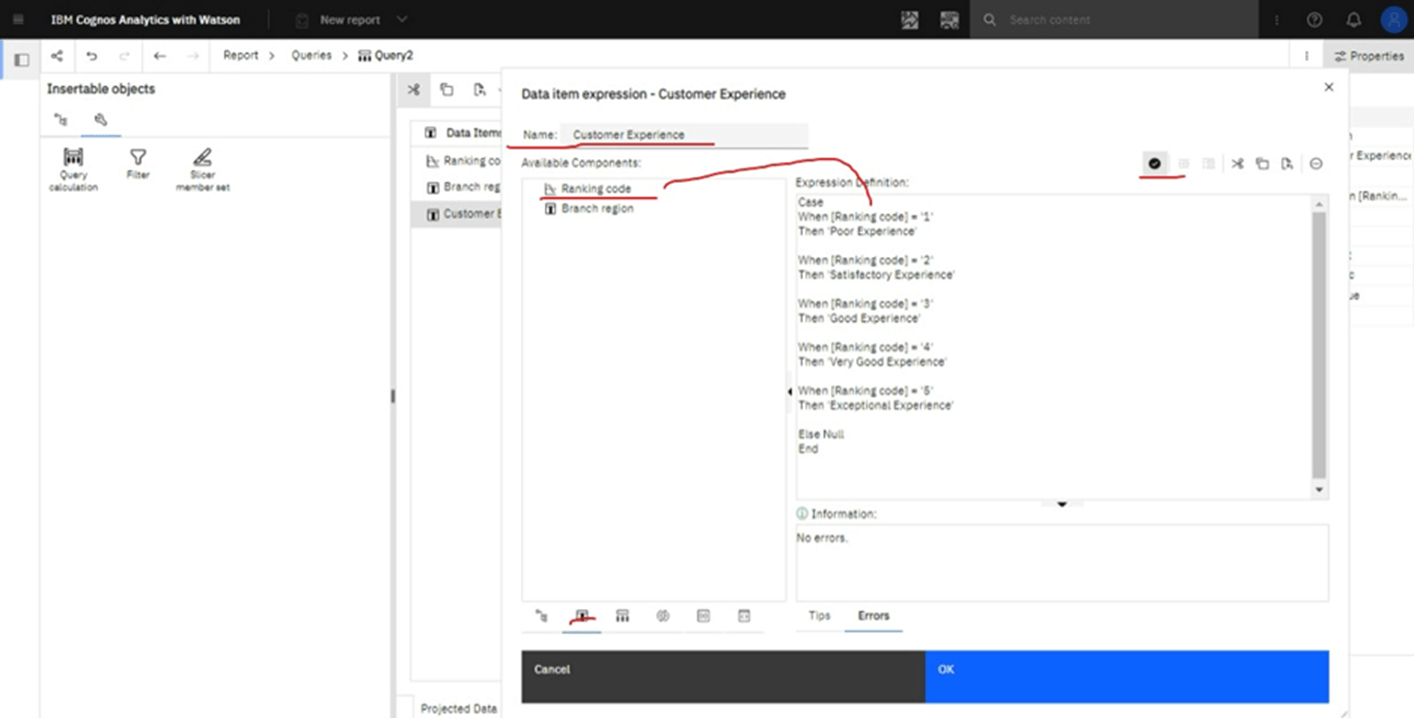Paste into the expression using paste icon

(1285, 164)
